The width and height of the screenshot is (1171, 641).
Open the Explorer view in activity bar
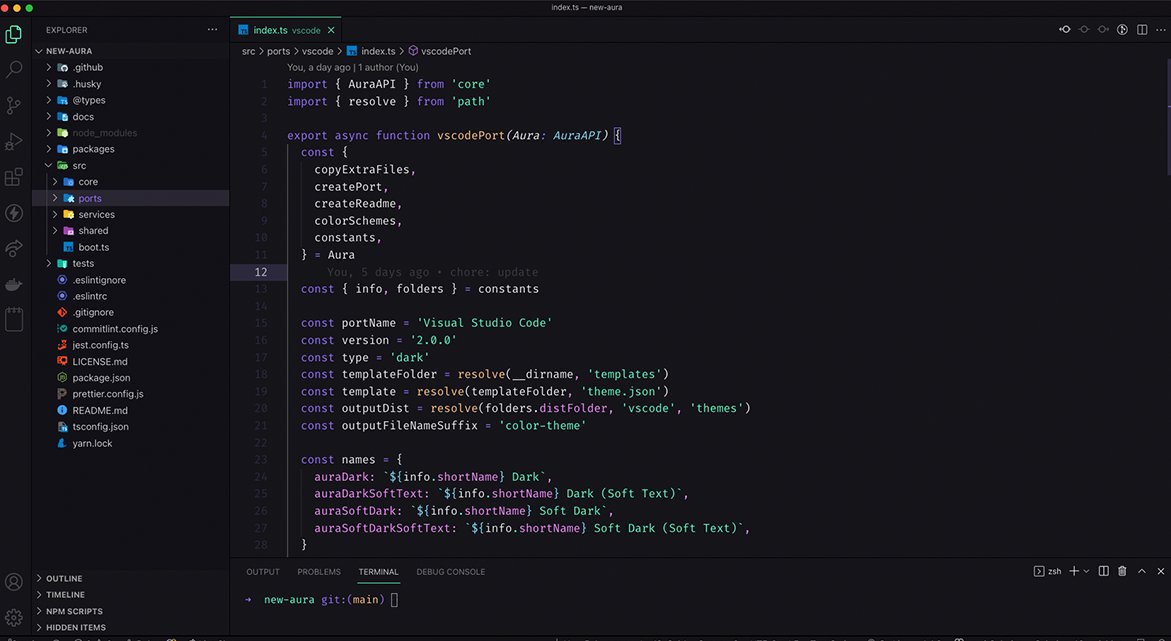pos(13,34)
